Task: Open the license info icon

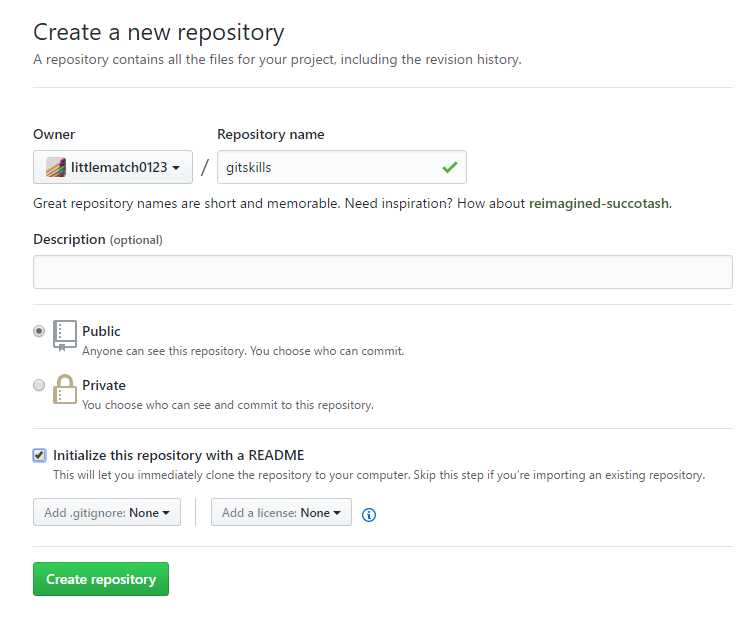Action: point(369,515)
